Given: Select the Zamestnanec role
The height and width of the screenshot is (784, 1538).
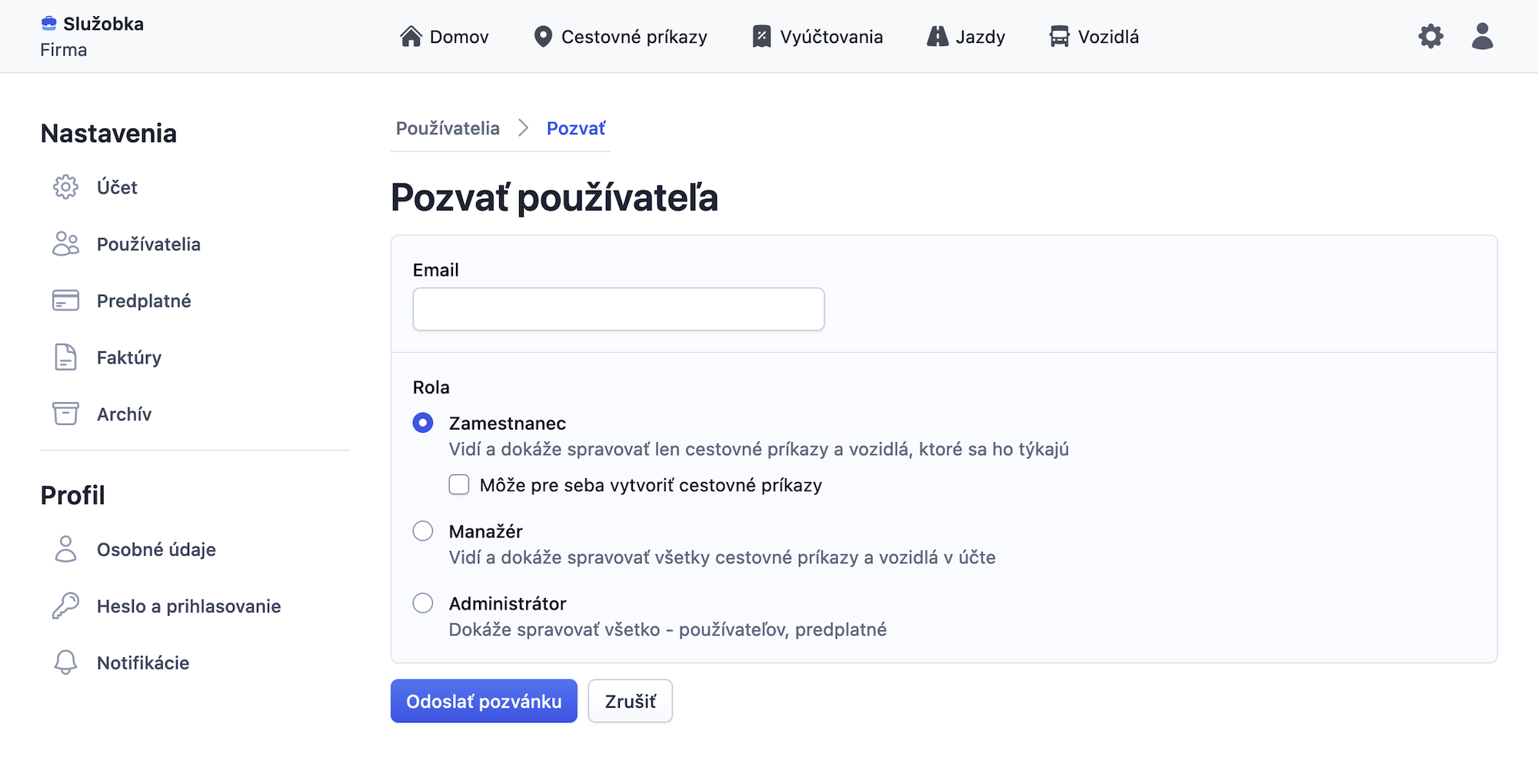Looking at the screenshot, I should click(422, 422).
